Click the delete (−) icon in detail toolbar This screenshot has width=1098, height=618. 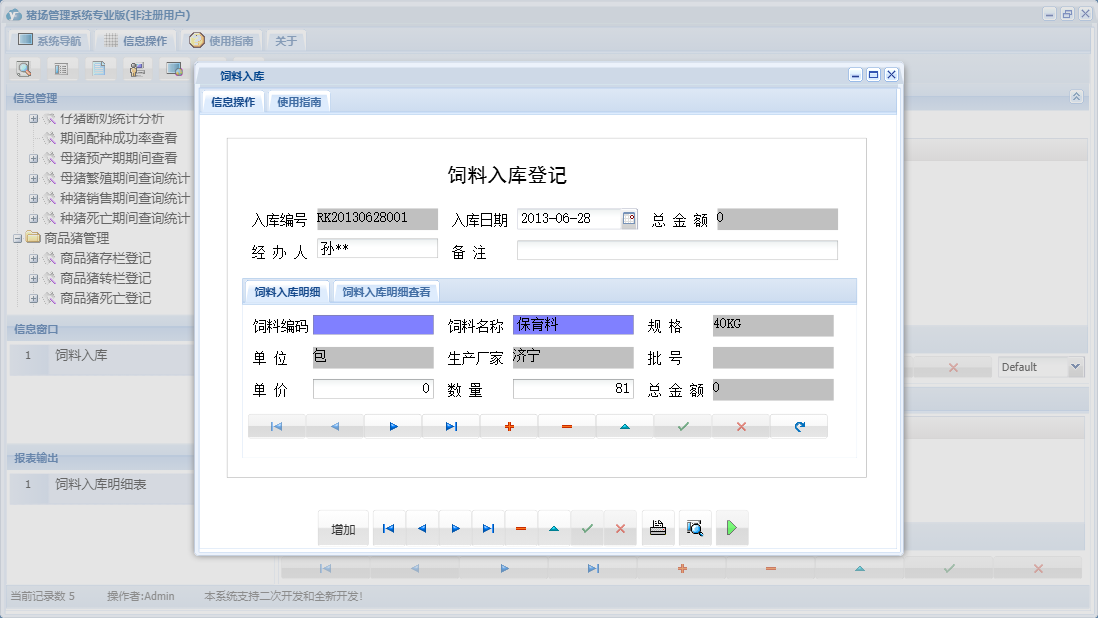pyautogui.click(x=567, y=425)
